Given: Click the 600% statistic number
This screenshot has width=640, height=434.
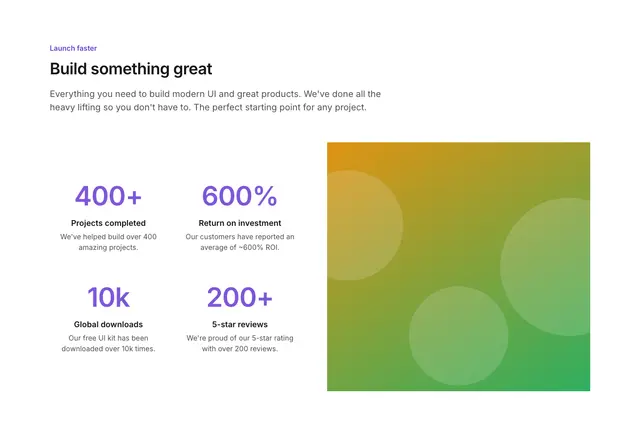Looking at the screenshot, I should [x=240, y=196].
